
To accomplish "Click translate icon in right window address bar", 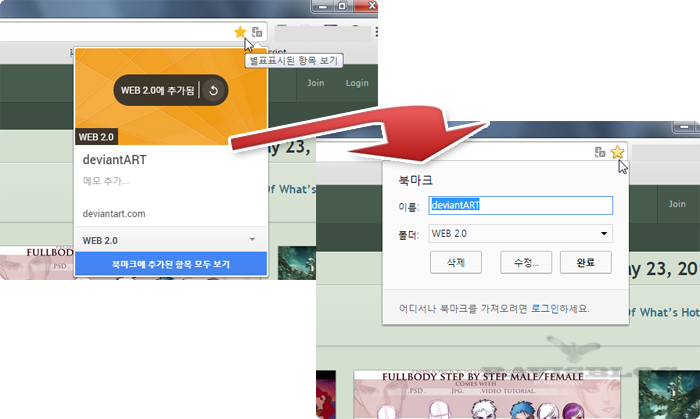I will tap(600, 152).
